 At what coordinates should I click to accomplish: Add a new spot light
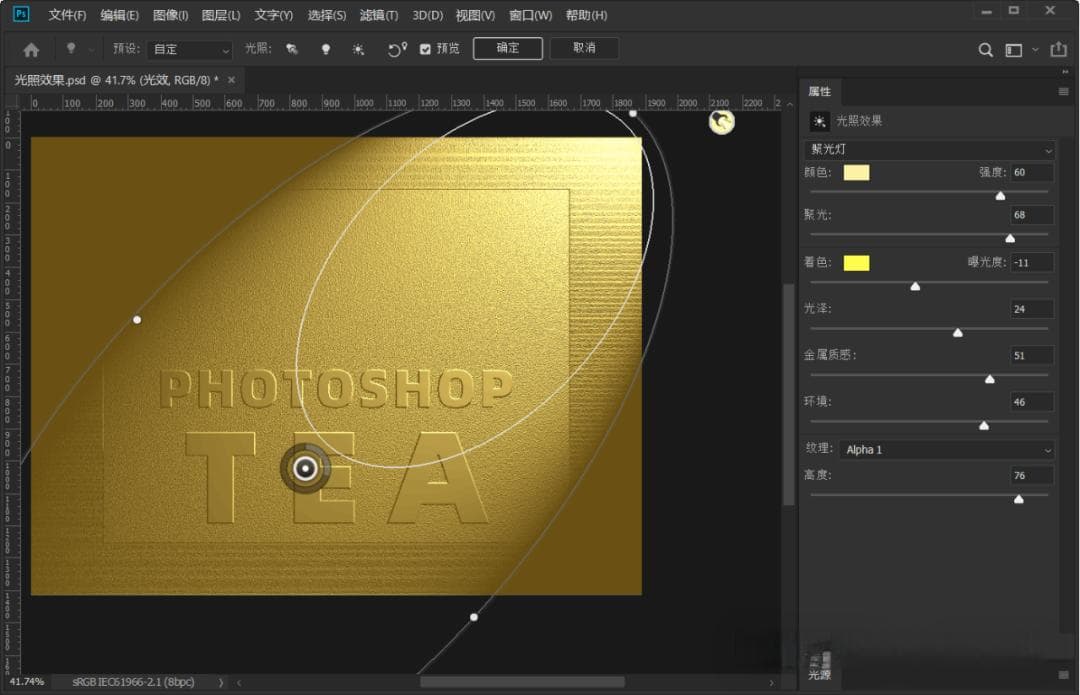click(292, 49)
